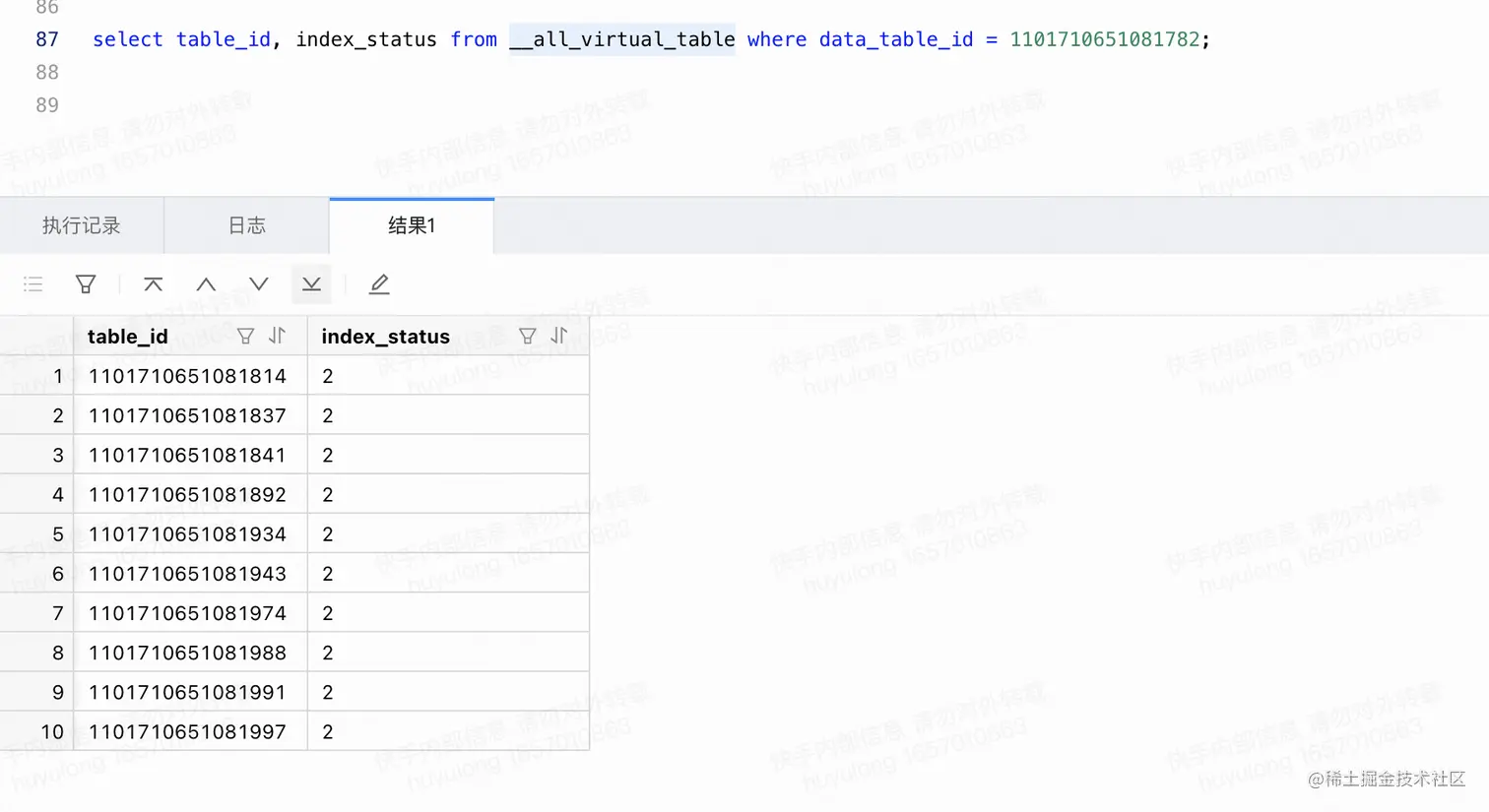Click index_status value in row 8
Screen dimensions: 1489x812
coord(448,653)
